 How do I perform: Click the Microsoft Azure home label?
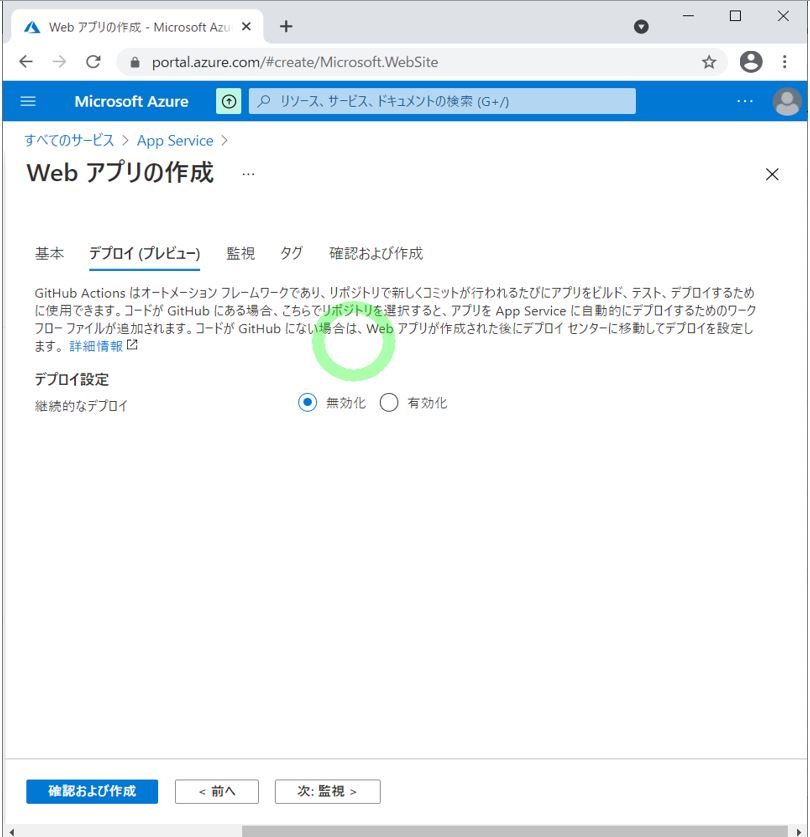(x=131, y=101)
